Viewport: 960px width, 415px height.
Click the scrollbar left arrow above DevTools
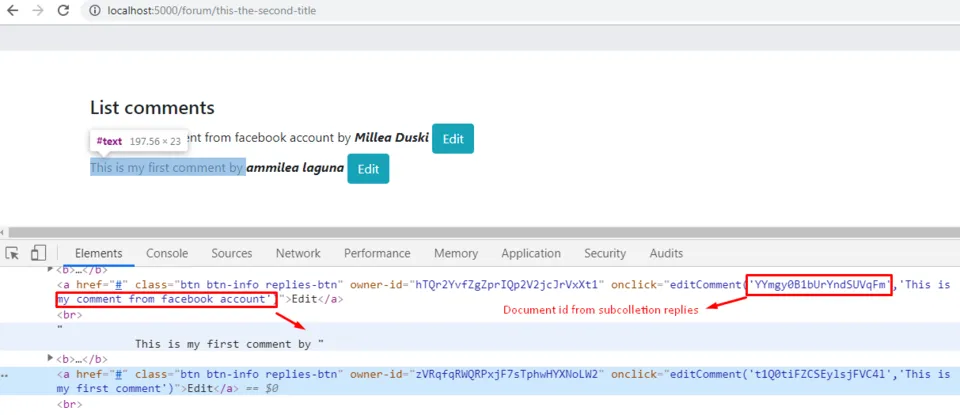tap(2, 233)
